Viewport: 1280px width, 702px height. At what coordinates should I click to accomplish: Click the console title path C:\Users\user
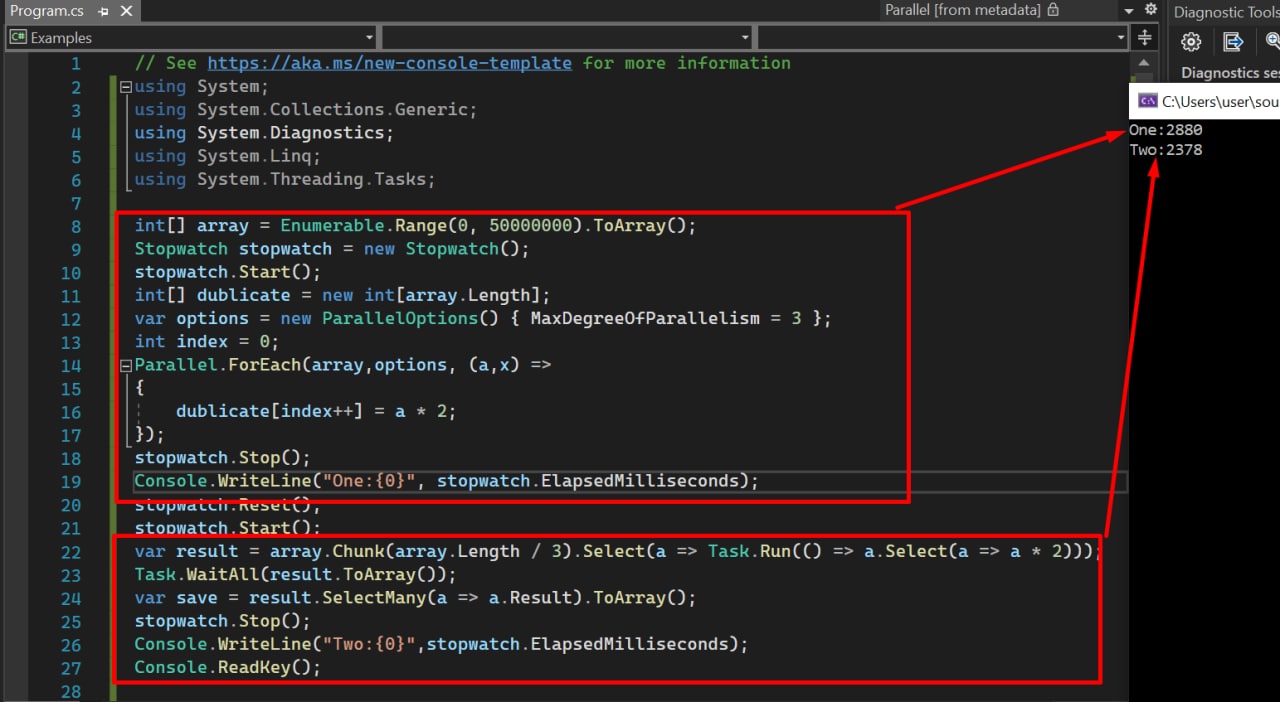pyautogui.click(x=1220, y=102)
